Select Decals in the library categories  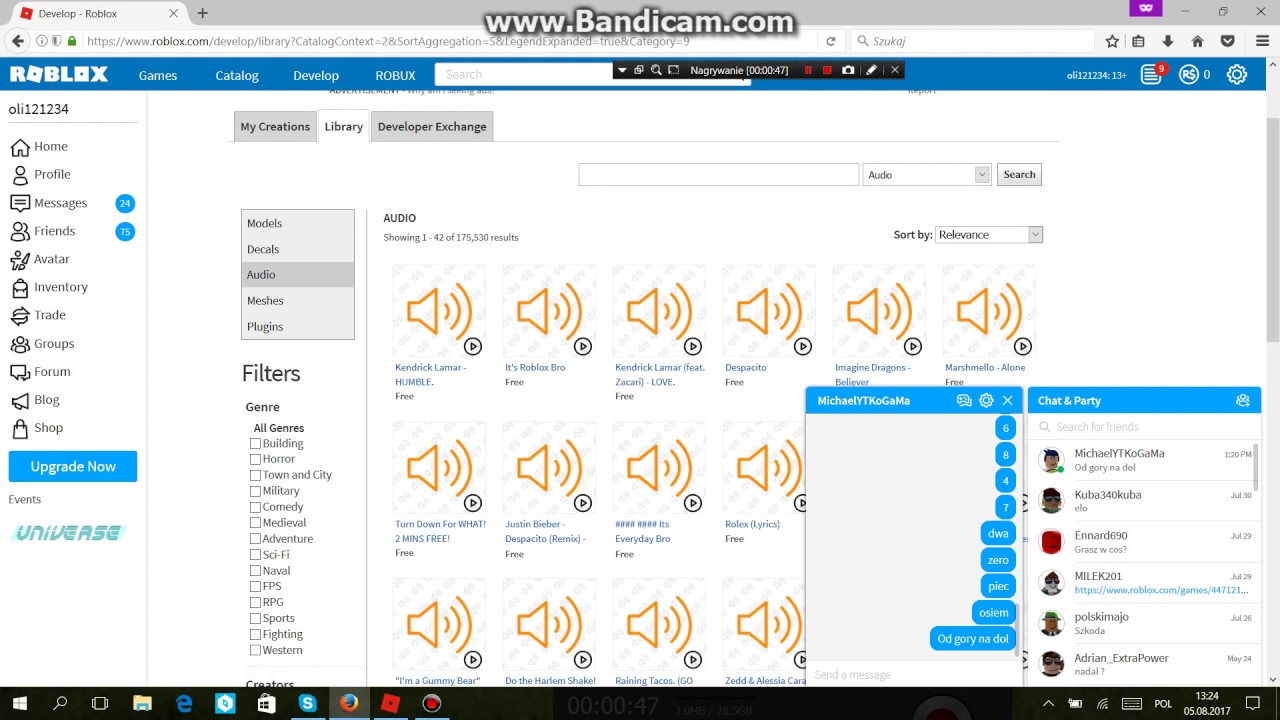coord(298,249)
